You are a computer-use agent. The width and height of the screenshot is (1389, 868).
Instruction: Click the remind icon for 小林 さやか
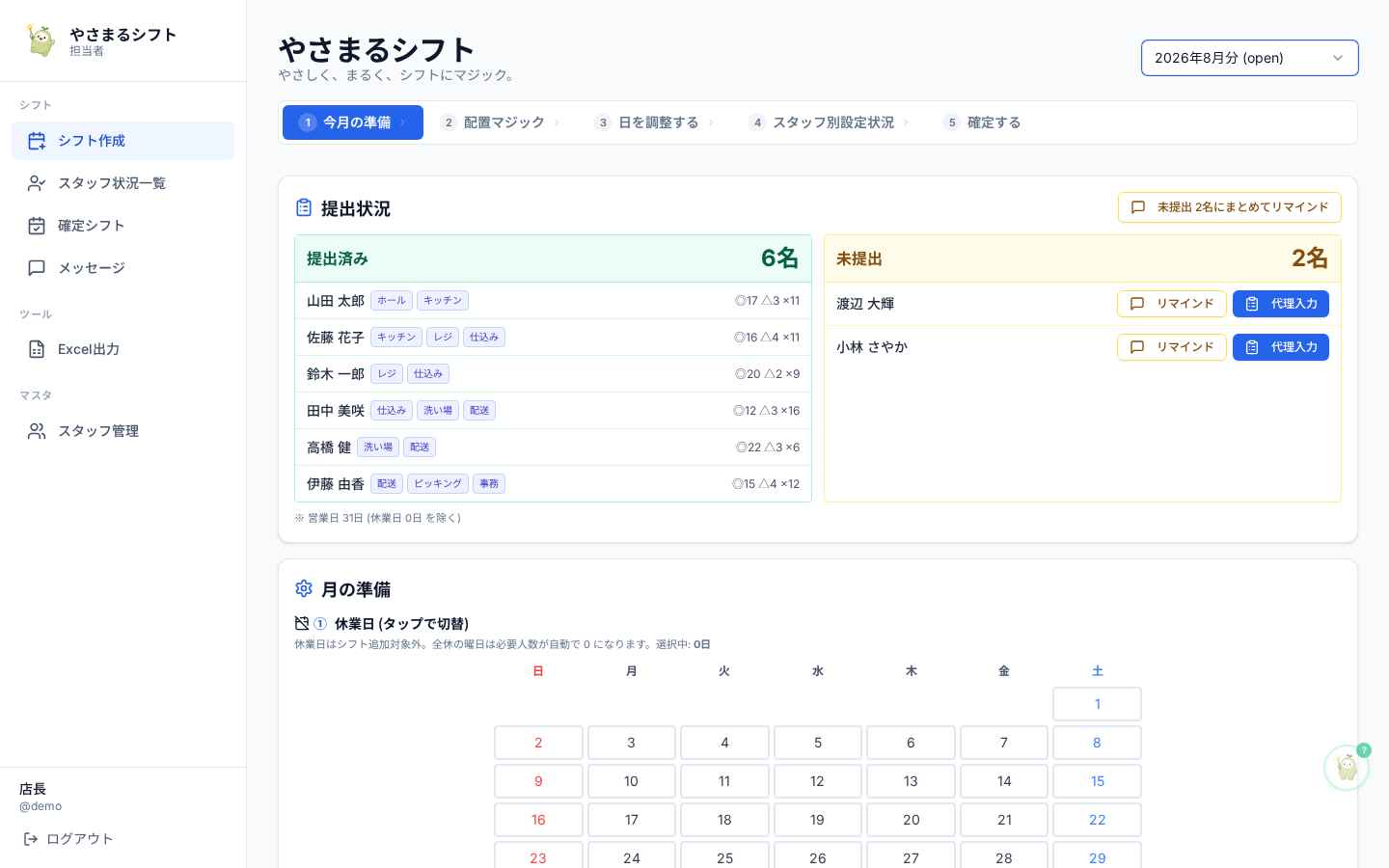pos(1137,347)
